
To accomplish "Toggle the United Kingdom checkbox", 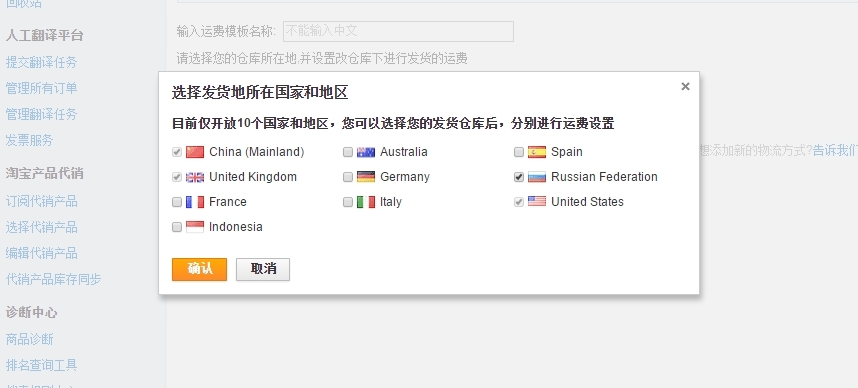I will (x=177, y=177).
